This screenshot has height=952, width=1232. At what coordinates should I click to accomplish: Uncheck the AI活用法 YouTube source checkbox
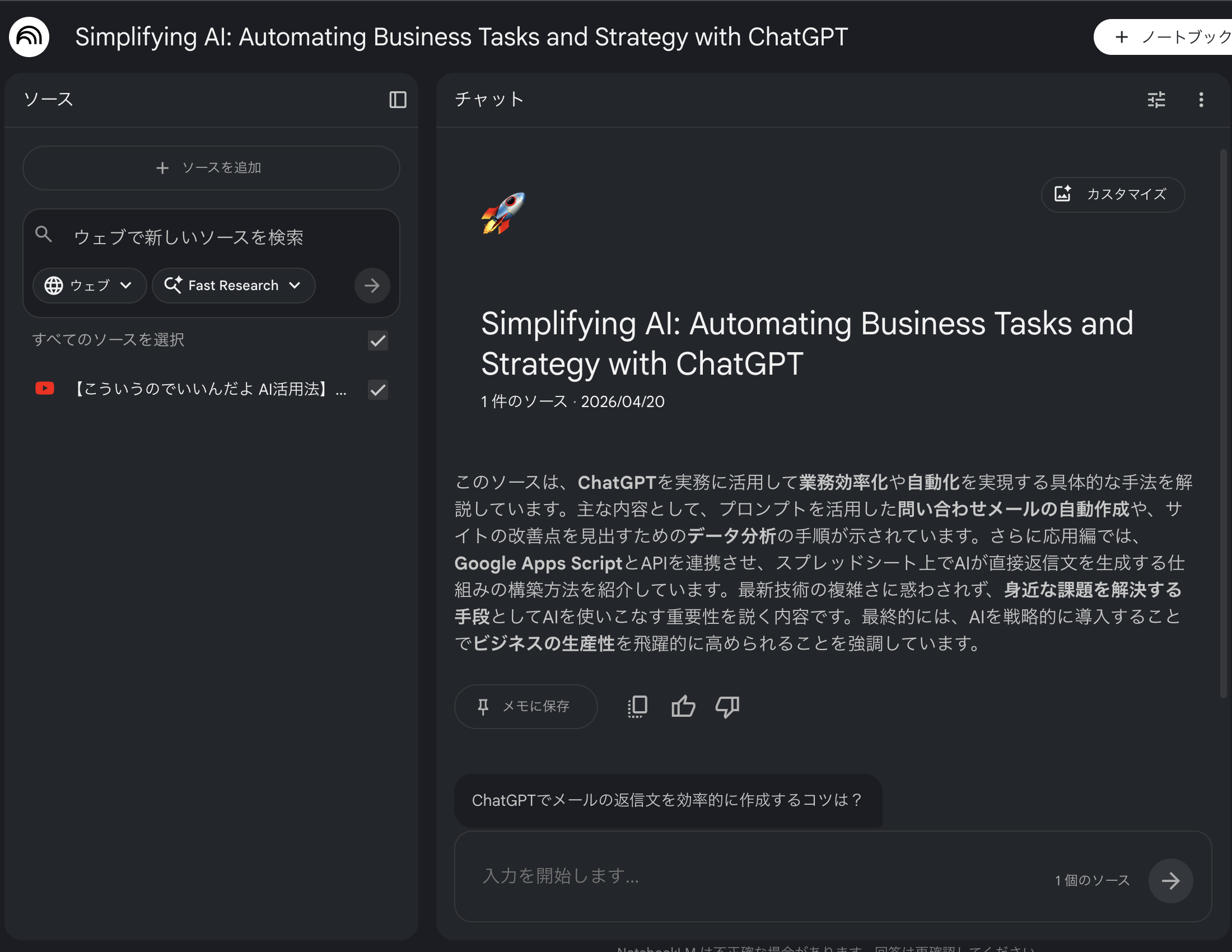click(x=377, y=389)
